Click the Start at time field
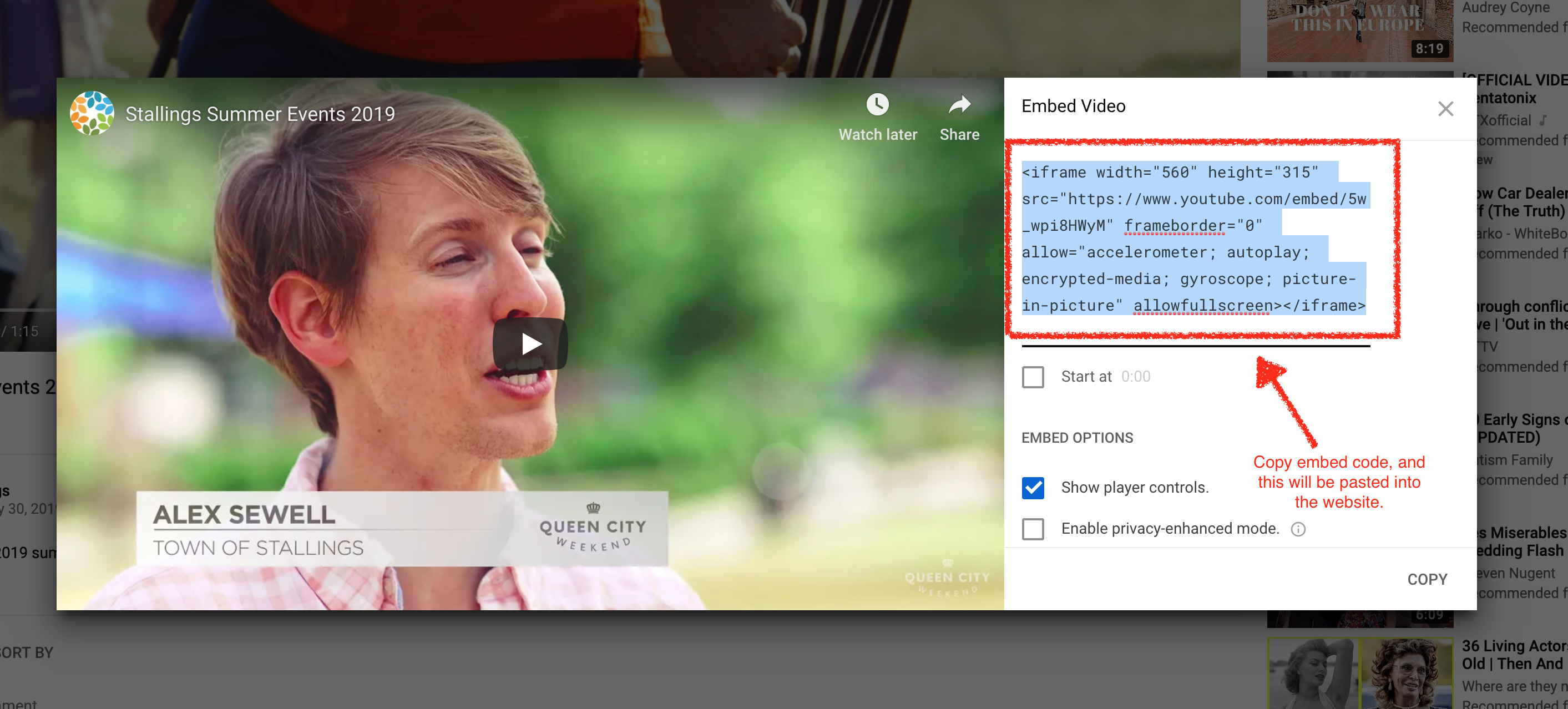 pos(1136,377)
